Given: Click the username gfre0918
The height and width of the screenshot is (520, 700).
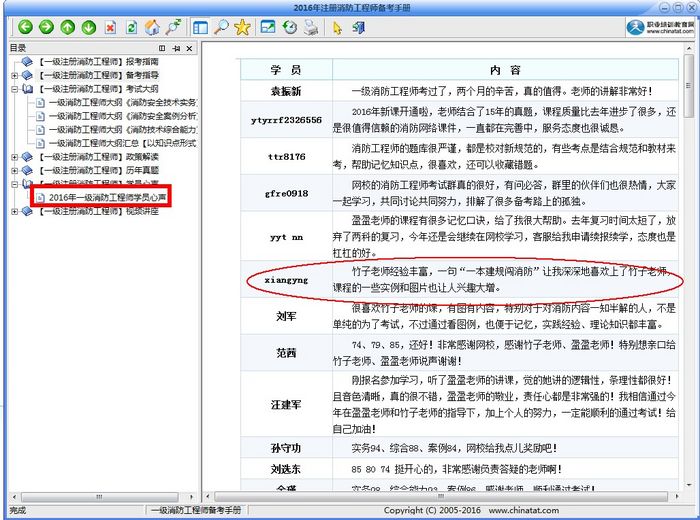Looking at the screenshot, I should coord(286,193).
